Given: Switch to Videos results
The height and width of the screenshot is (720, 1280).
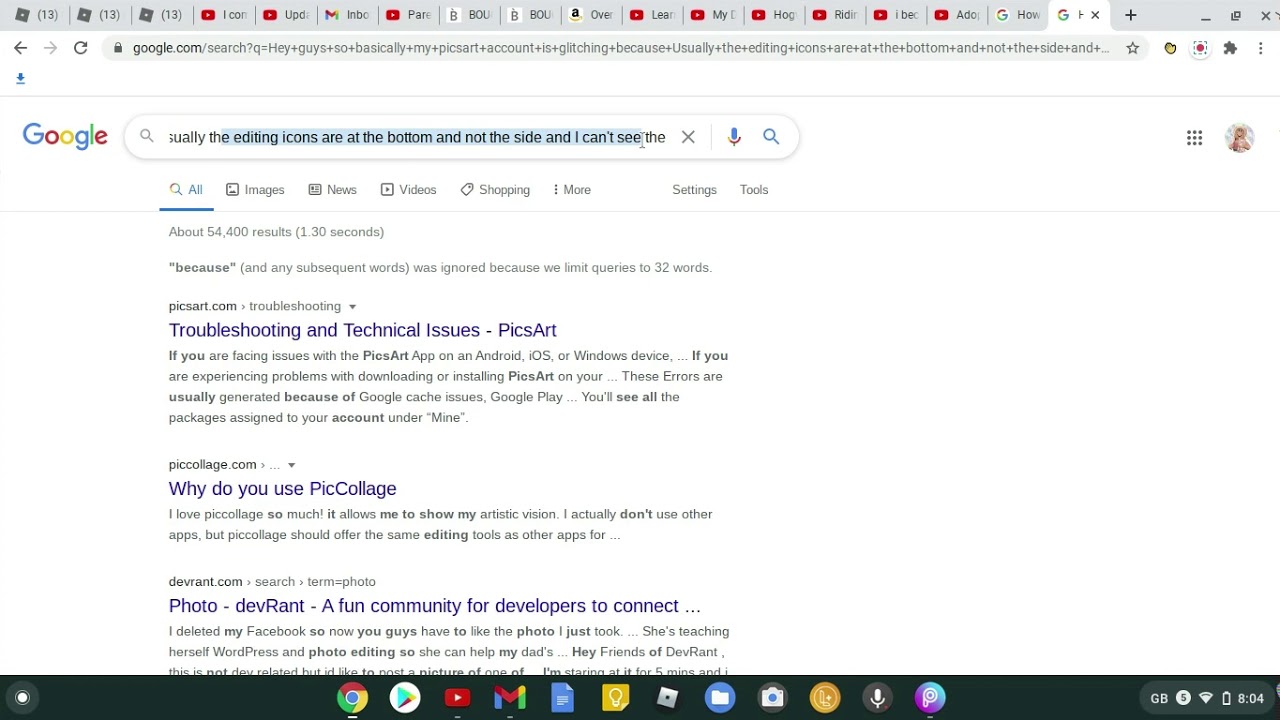Looking at the screenshot, I should pos(408,190).
